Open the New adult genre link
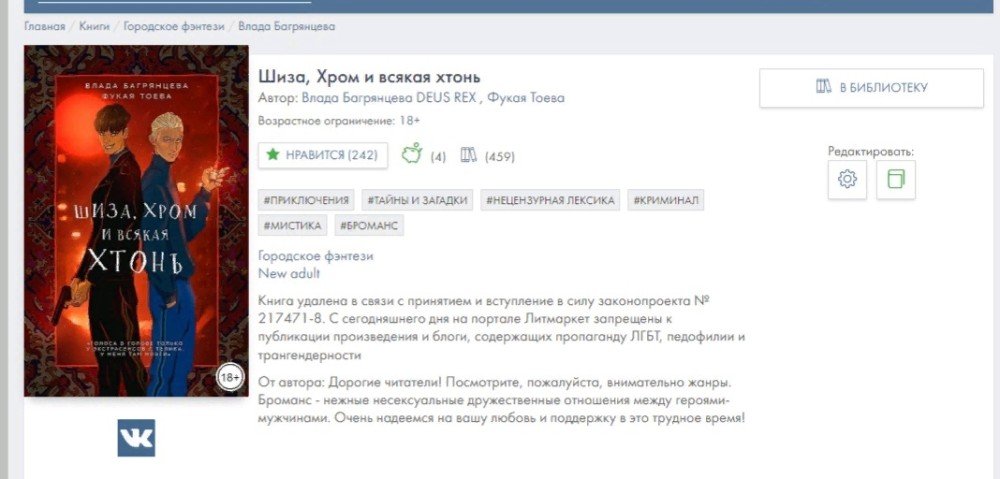The height and width of the screenshot is (479, 1000). point(289,273)
